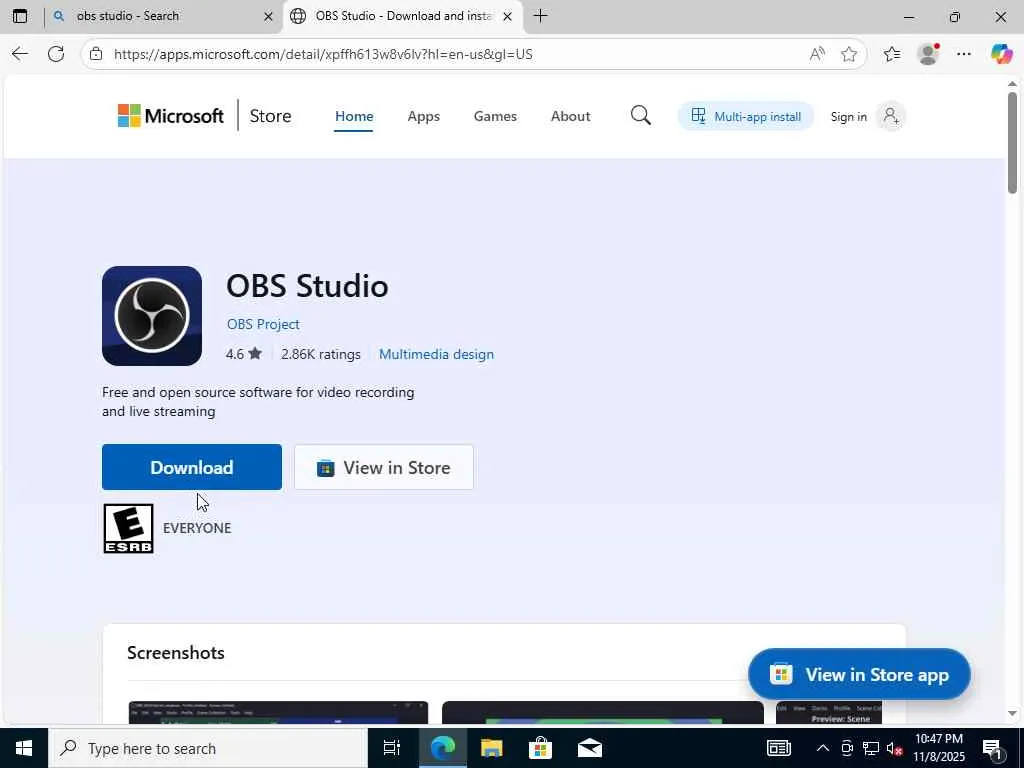Open the second OBS screenshot thumbnail
The width and height of the screenshot is (1024, 768).
[x=603, y=712]
